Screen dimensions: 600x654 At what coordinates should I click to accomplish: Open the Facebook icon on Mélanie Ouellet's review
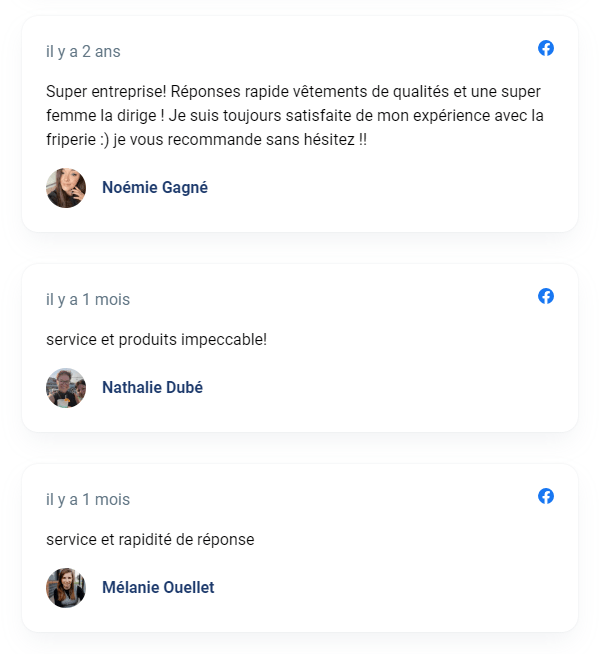546,496
